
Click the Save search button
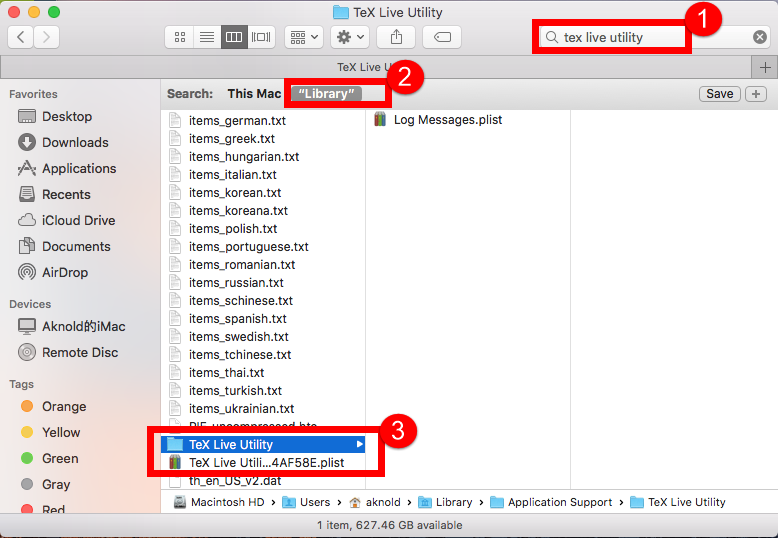pos(719,93)
